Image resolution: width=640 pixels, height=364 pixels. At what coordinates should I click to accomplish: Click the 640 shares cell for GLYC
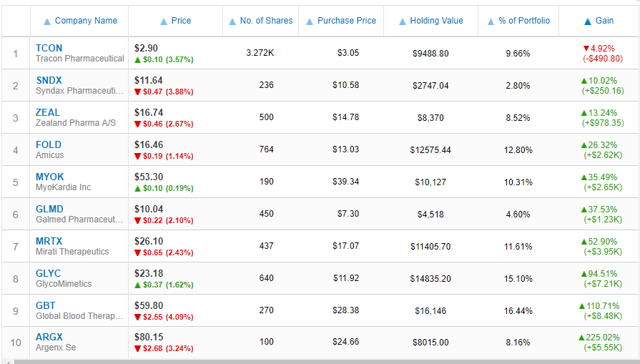click(266, 278)
